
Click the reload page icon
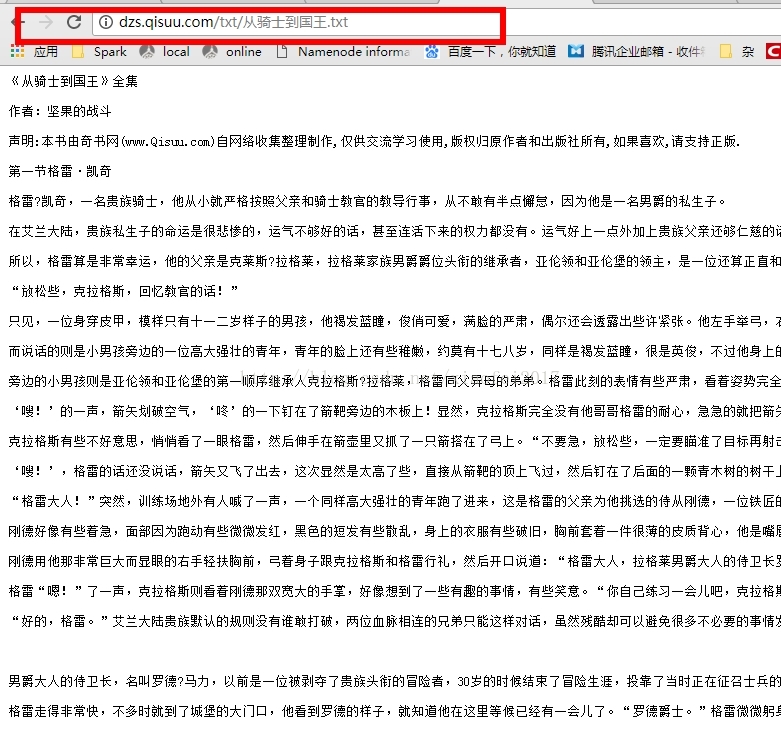tap(74, 22)
